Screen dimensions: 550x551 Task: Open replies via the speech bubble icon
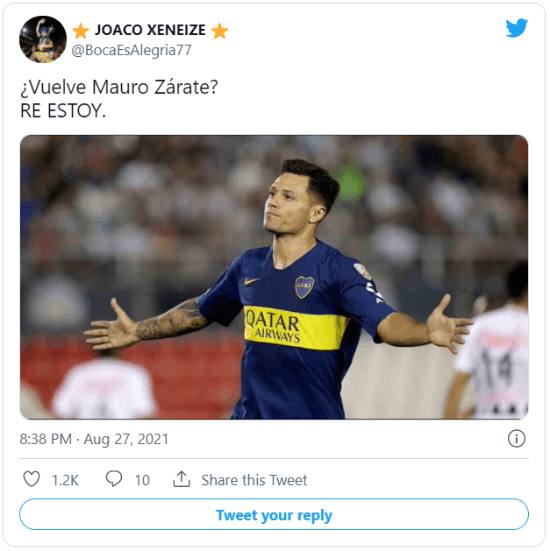114,479
